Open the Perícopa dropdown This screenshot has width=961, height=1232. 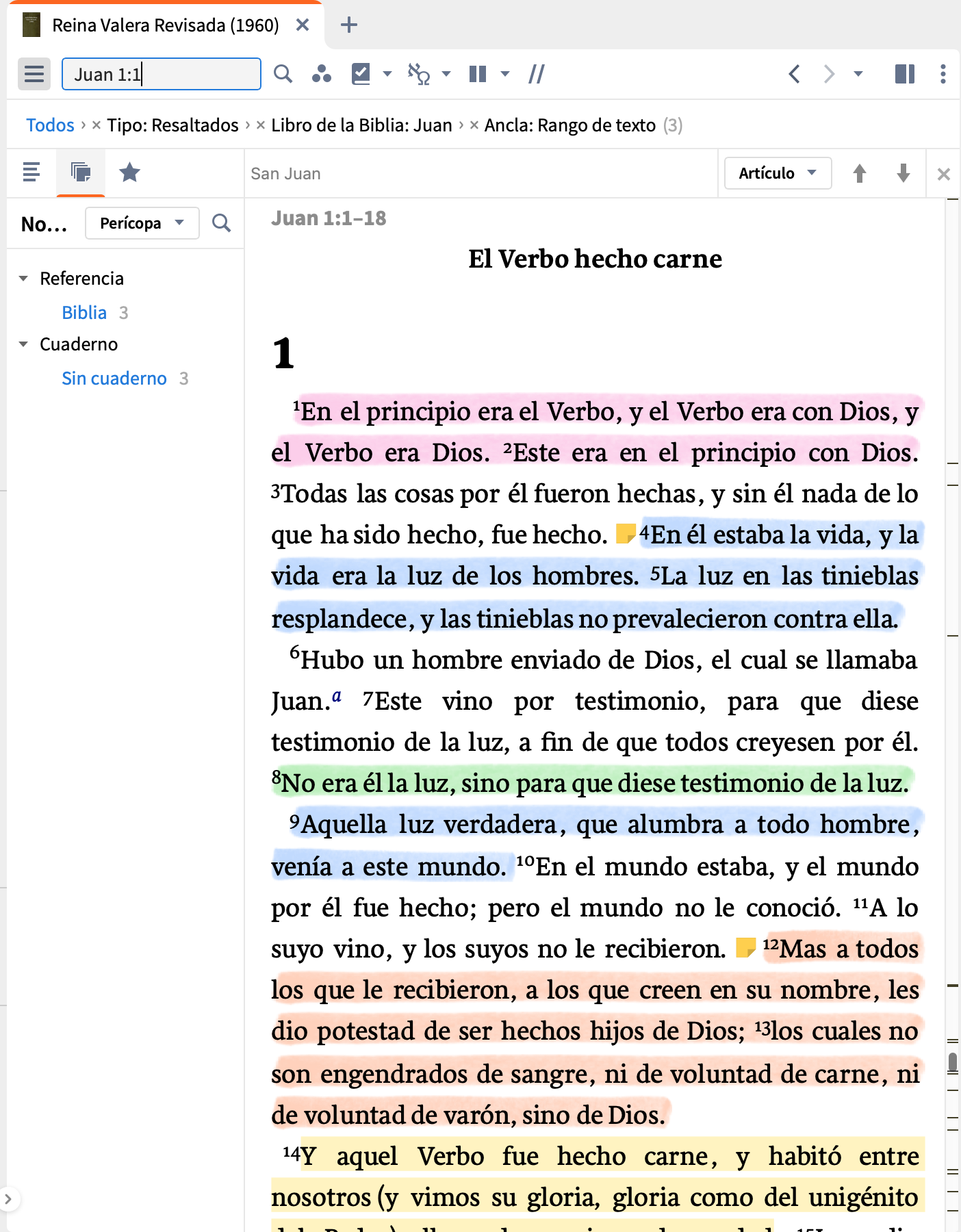point(142,223)
